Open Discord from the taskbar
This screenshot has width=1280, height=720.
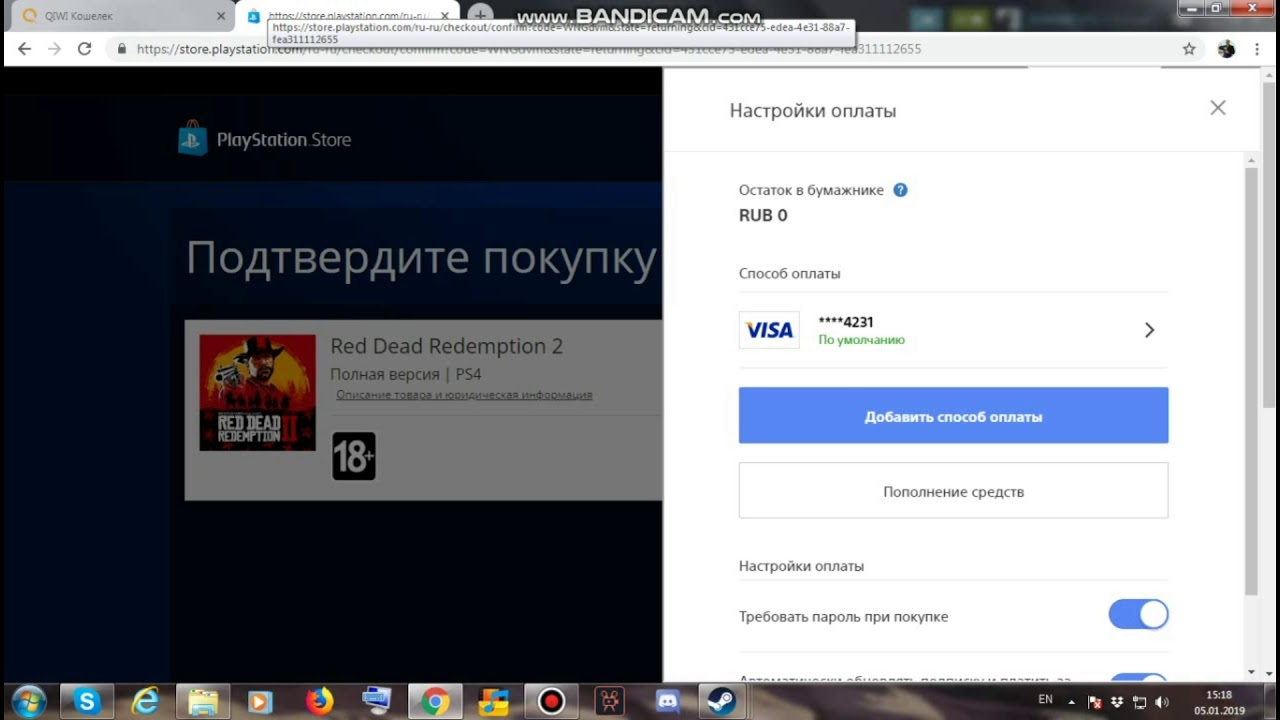click(x=667, y=702)
